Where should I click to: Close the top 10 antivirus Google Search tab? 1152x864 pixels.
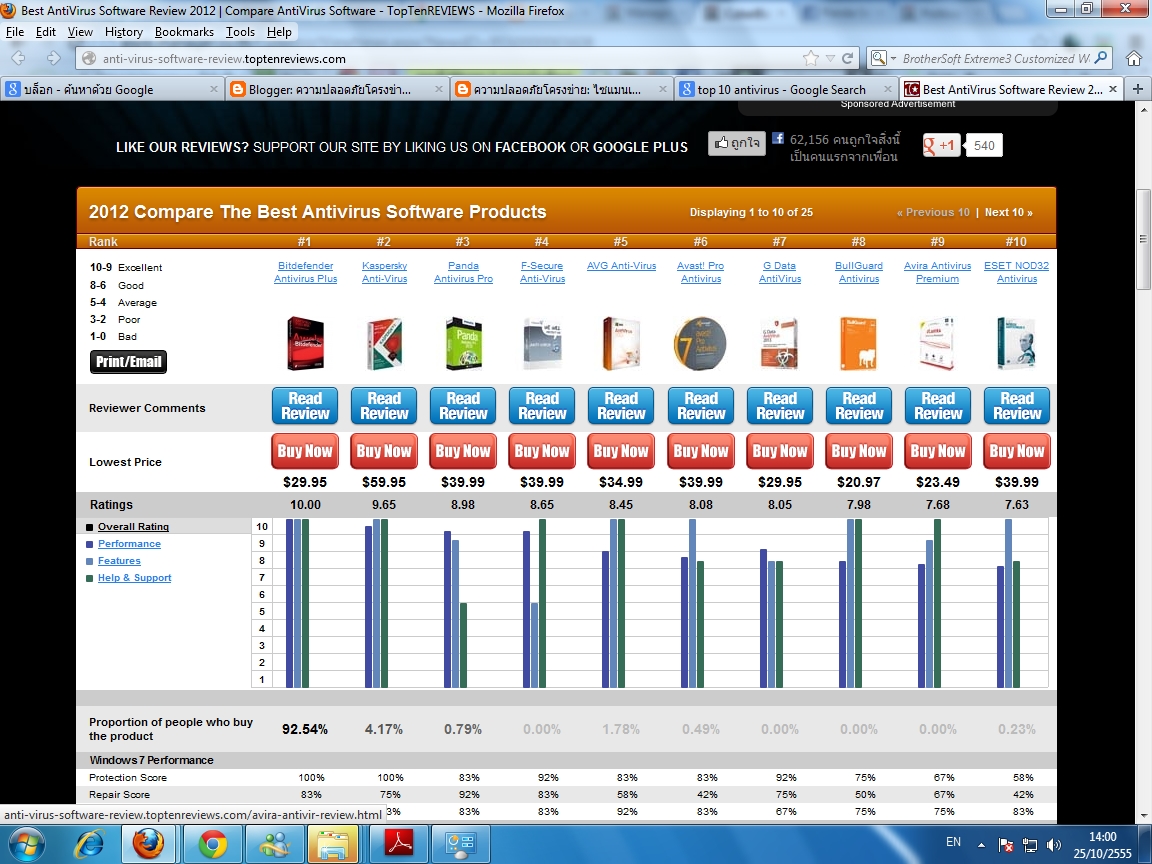(x=888, y=89)
